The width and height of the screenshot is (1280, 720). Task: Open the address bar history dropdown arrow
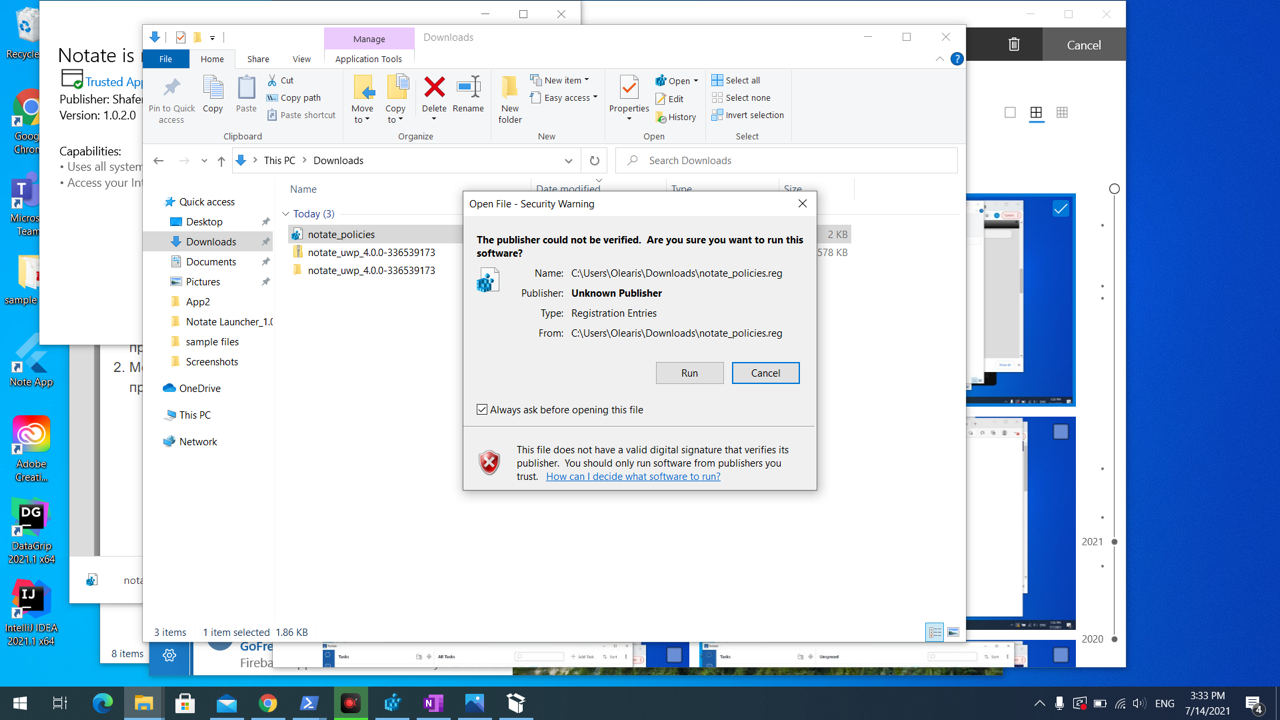[568, 161]
